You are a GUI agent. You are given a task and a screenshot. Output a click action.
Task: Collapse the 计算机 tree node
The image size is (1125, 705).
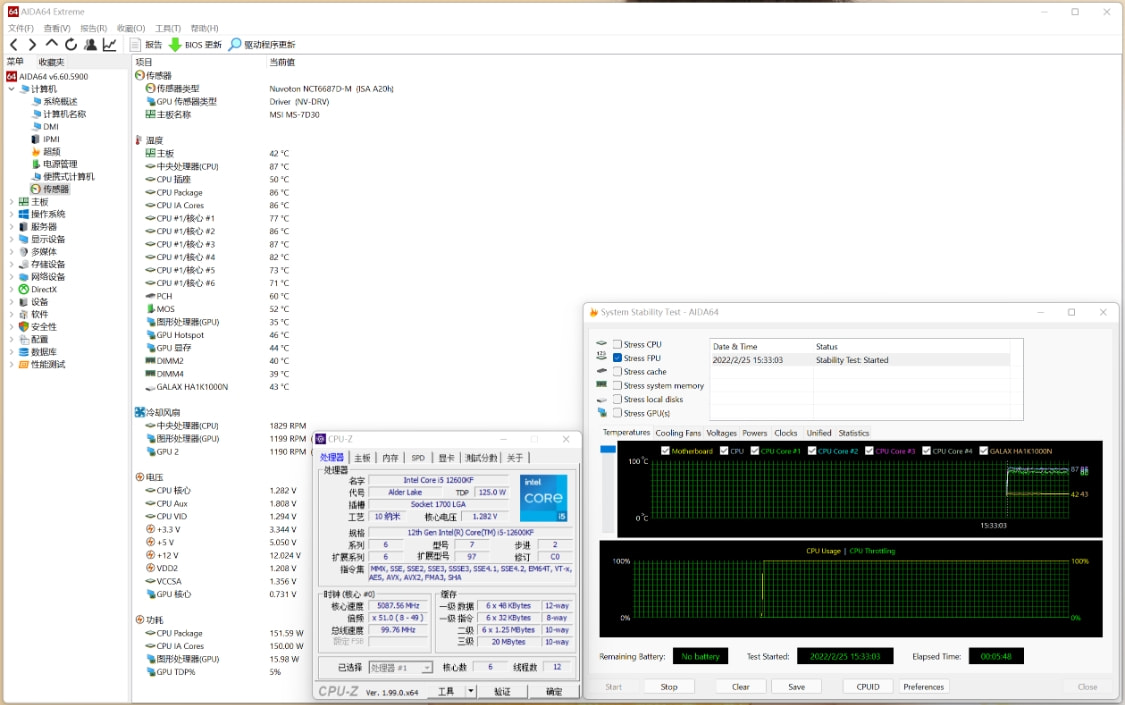point(12,89)
